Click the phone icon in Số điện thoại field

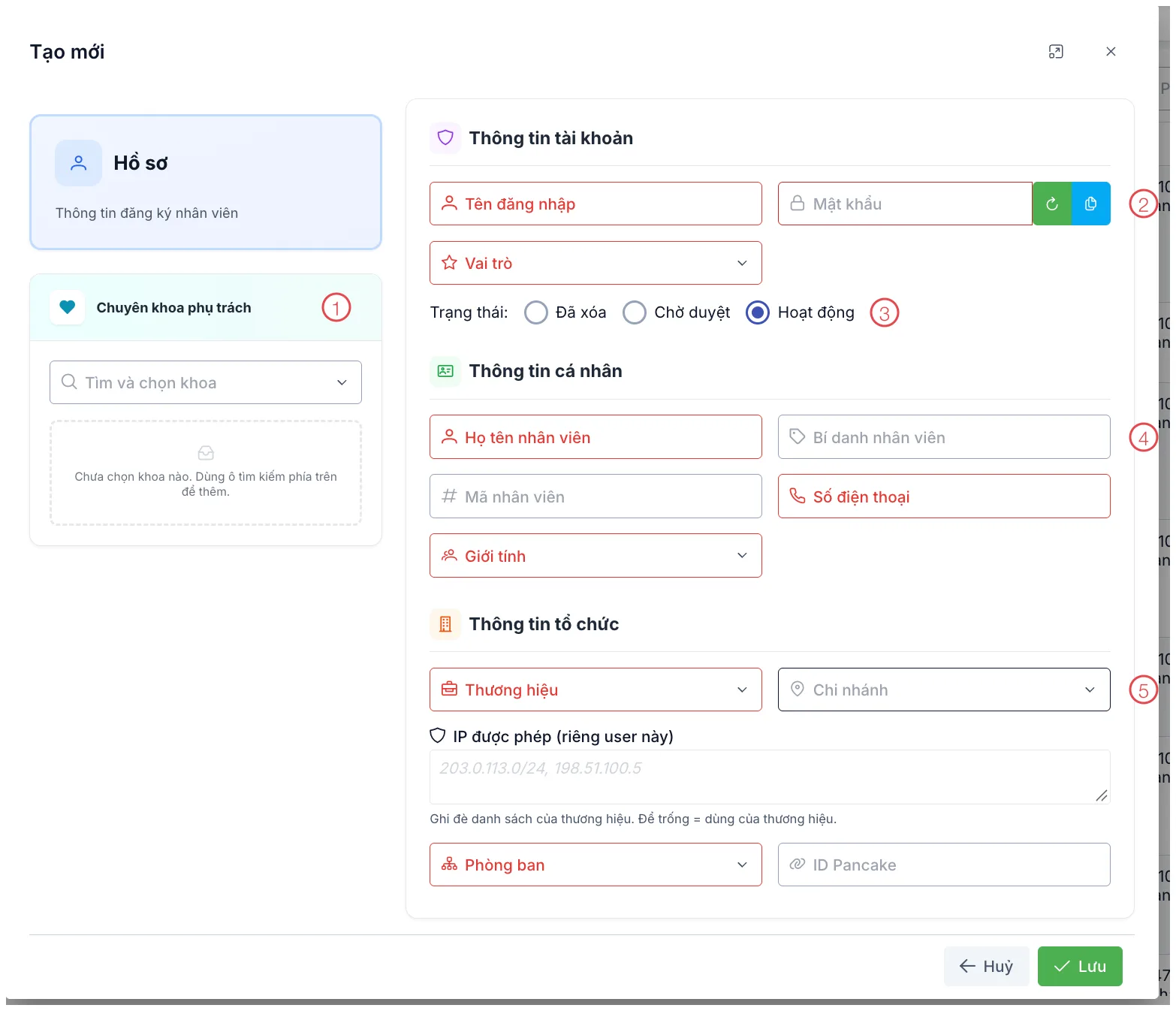click(798, 496)
